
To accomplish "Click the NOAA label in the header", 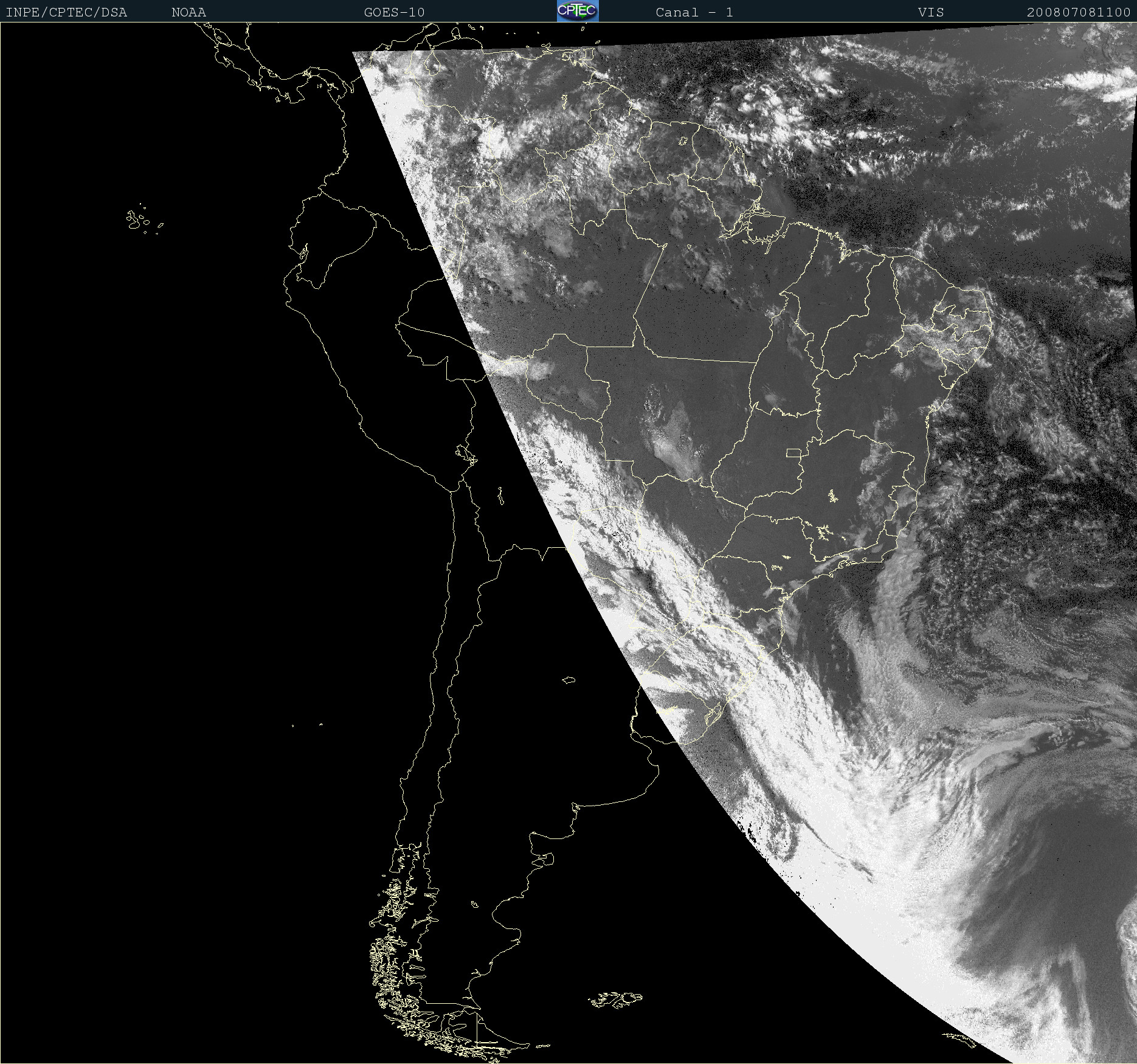I will click(188, 12).
